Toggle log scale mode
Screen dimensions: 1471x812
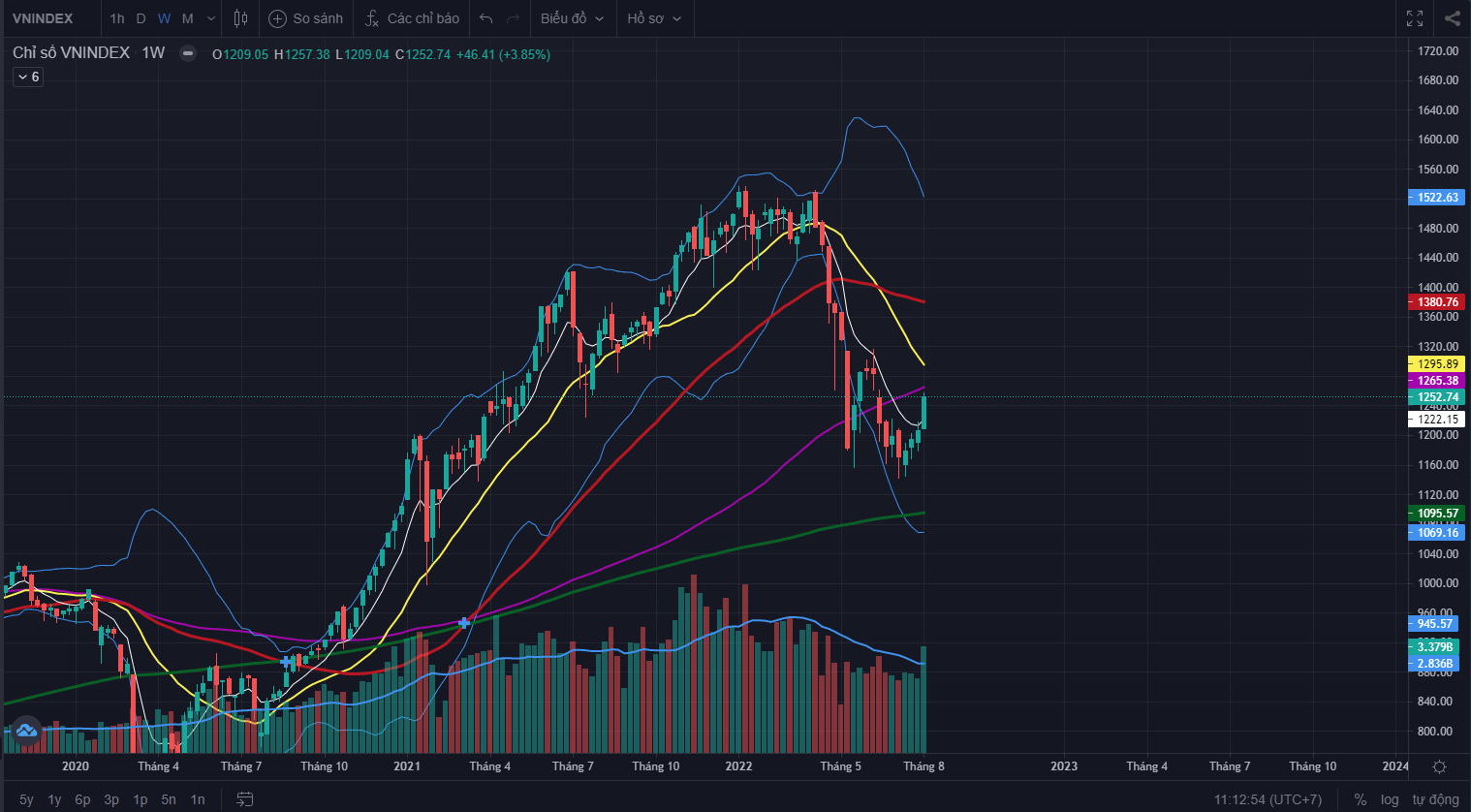pos(1390,799)
